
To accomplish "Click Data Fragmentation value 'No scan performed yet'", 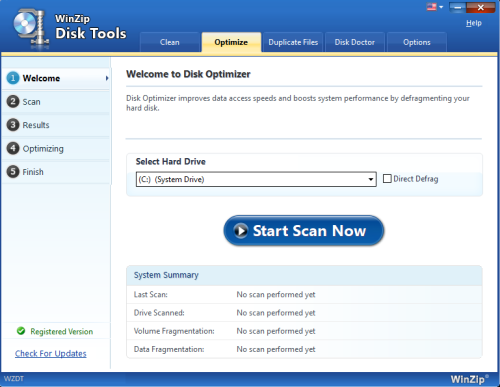I will click(276, 349).
